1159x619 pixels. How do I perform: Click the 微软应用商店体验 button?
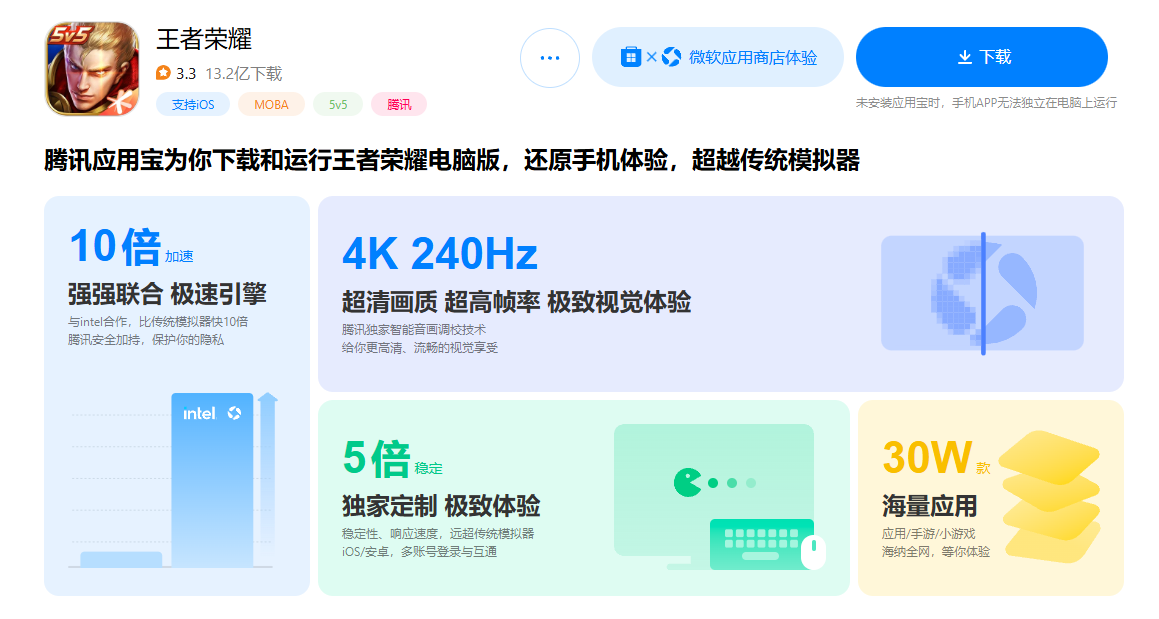(718, 58)
